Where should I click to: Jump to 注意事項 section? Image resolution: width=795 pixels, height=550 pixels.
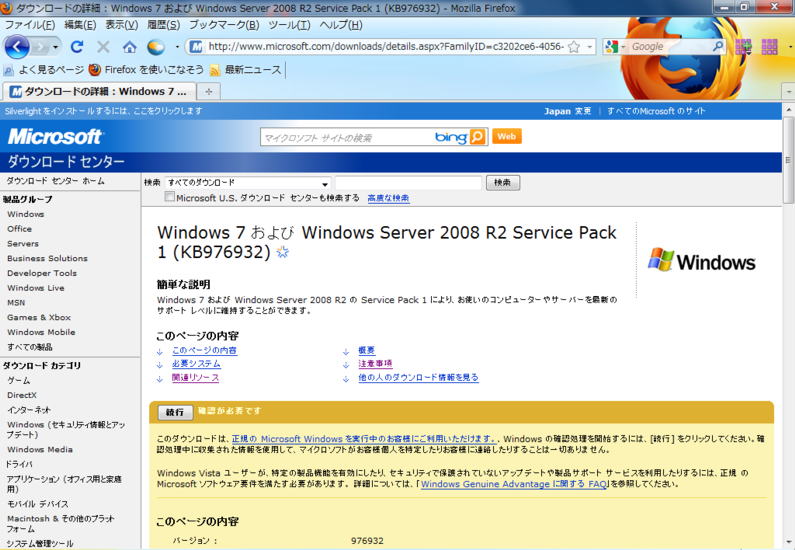(375, 363)
